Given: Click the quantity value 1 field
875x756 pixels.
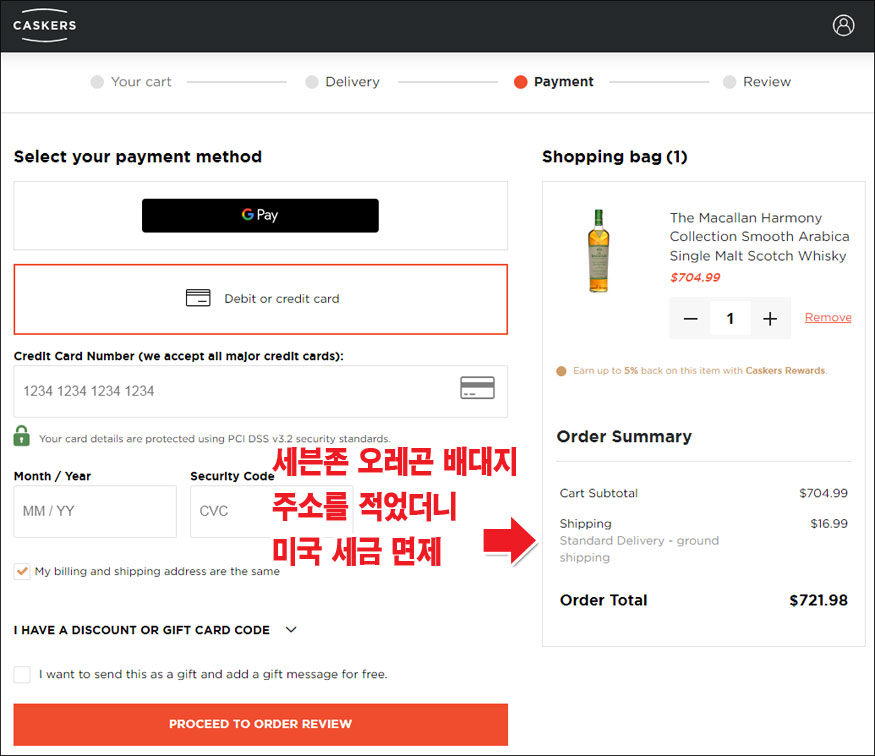Looking at the screenshot, I should coord(730,319).
